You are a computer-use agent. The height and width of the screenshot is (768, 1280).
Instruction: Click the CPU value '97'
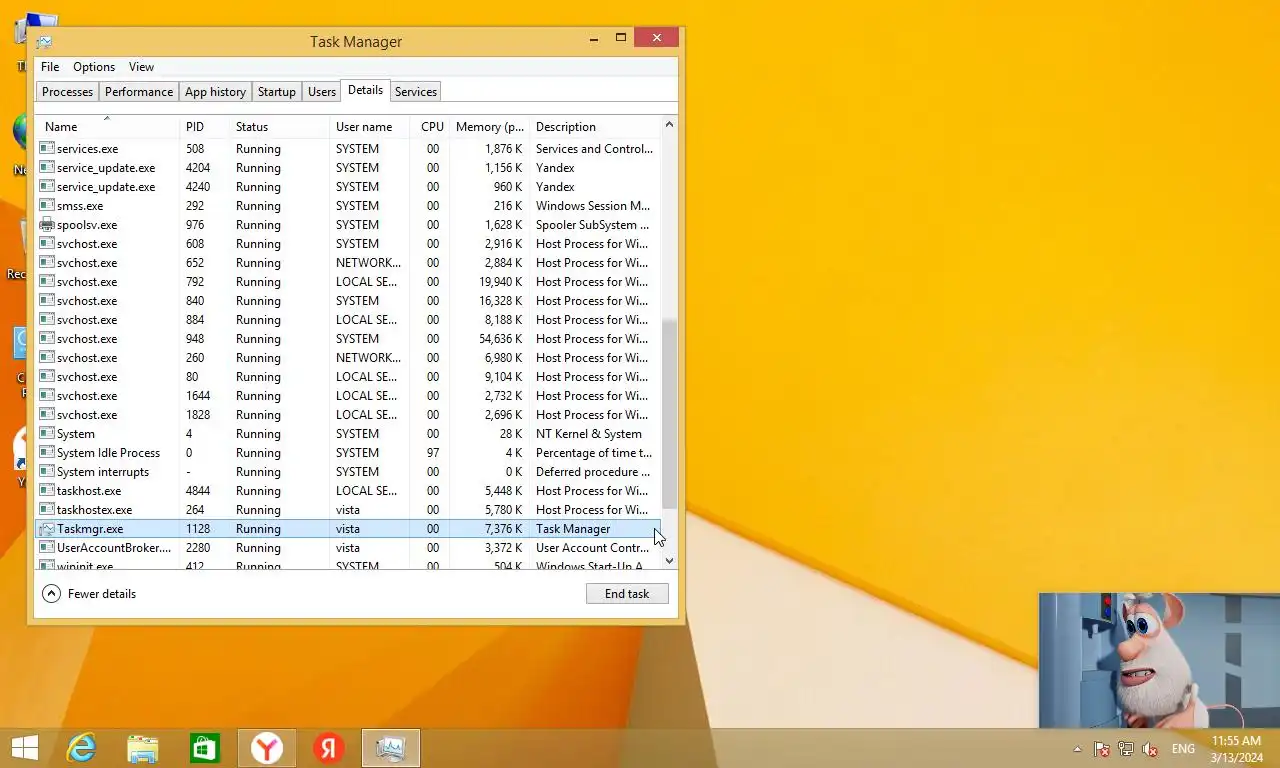click(x=433, y=453)
